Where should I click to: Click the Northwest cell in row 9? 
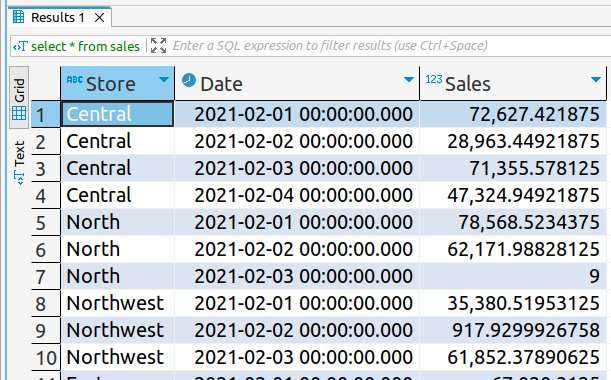coord(117,331)
